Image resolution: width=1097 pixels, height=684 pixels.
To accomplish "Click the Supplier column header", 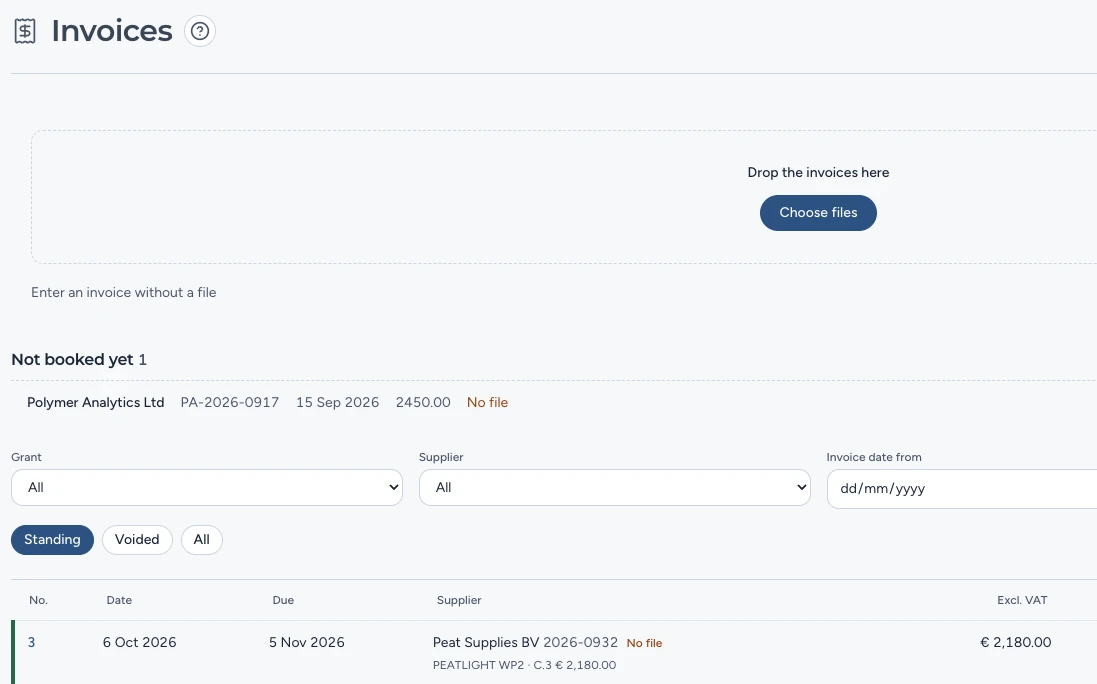I will pyautogui.click(x=459, y=600).
